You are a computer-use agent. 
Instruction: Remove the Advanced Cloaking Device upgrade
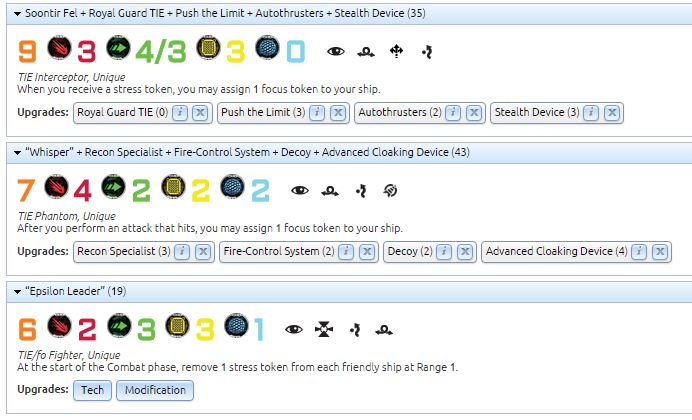[660, 252]
